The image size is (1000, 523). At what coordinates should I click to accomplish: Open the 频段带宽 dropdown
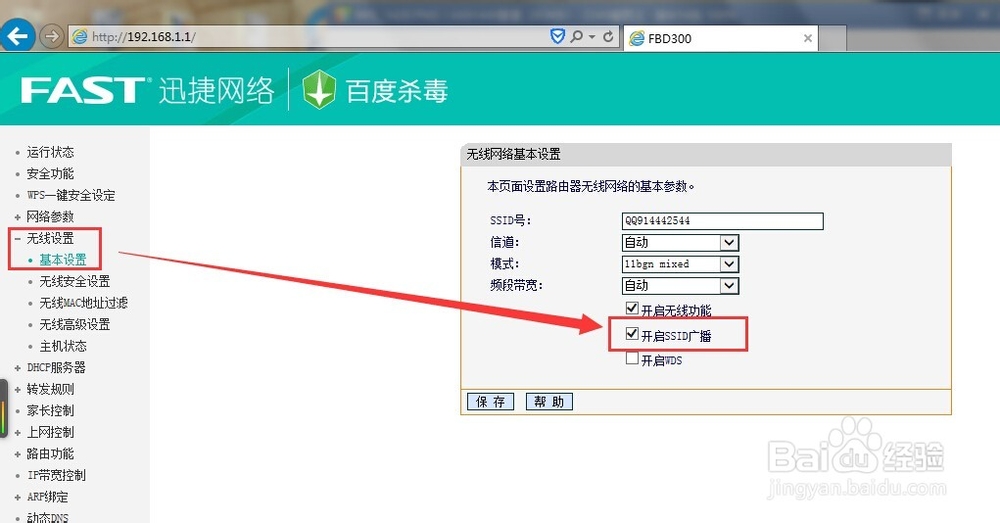pyautogui.click(x=680, y=286)
